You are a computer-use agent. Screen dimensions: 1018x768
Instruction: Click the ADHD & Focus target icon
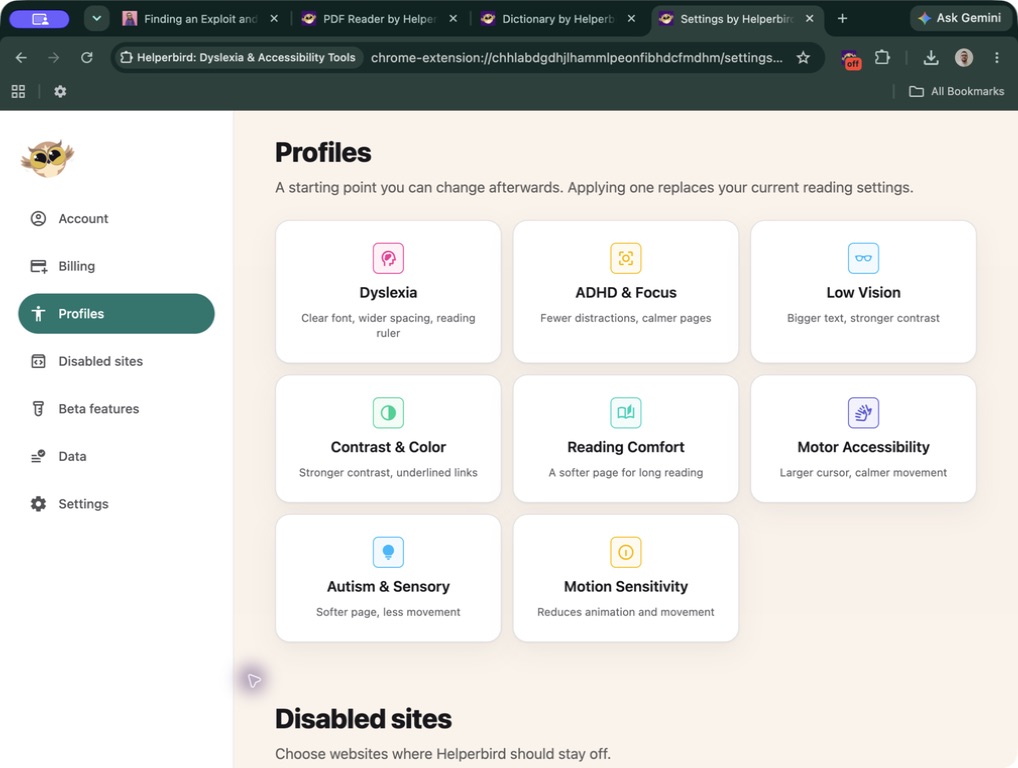[626, 258]
